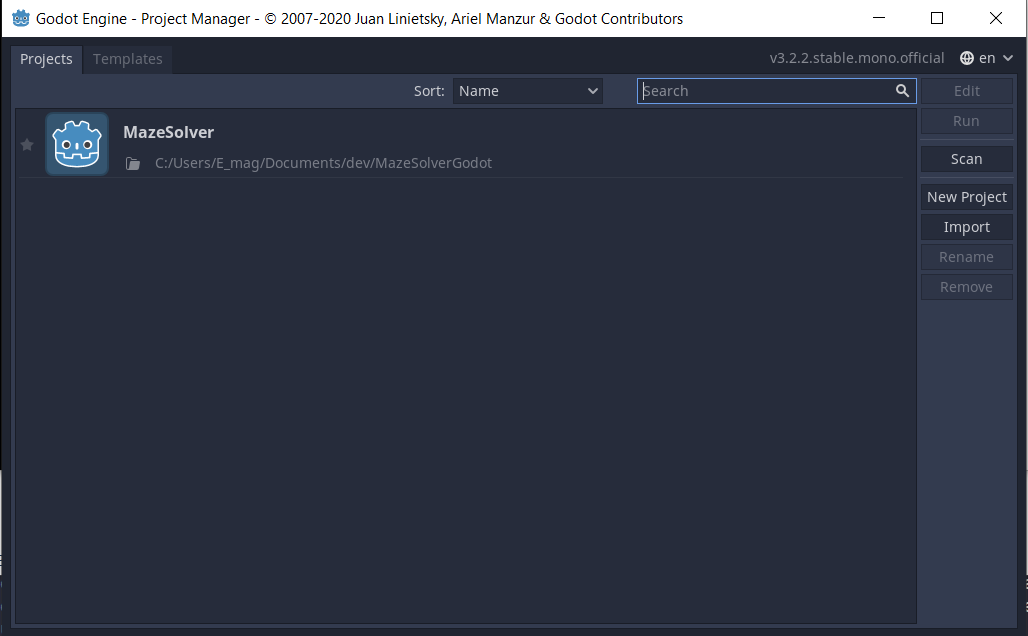Image resolution: width=1028 pixels, height=636 pixels.
Task: Maximize the Project Manager window
Action: tap(937, 18)
